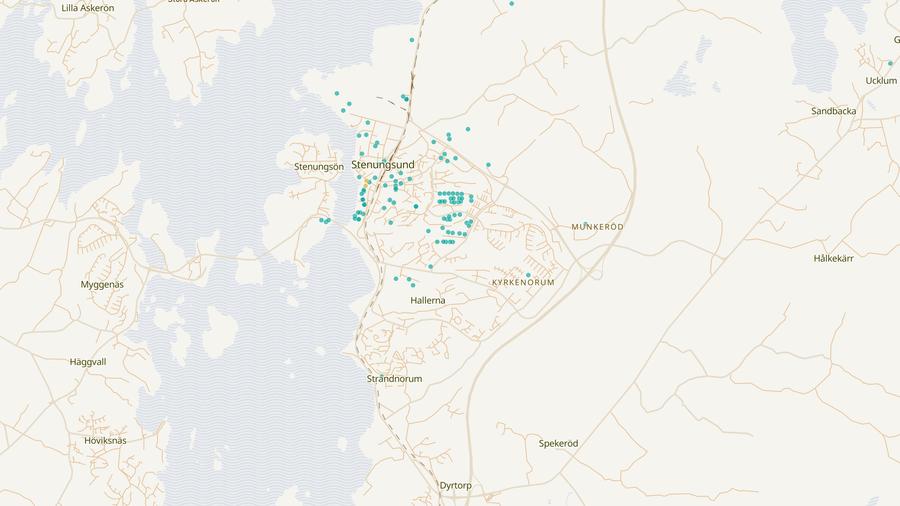Select the Kyrkenorum label on the map
The image size is (900, 506).
pos(522,283)
